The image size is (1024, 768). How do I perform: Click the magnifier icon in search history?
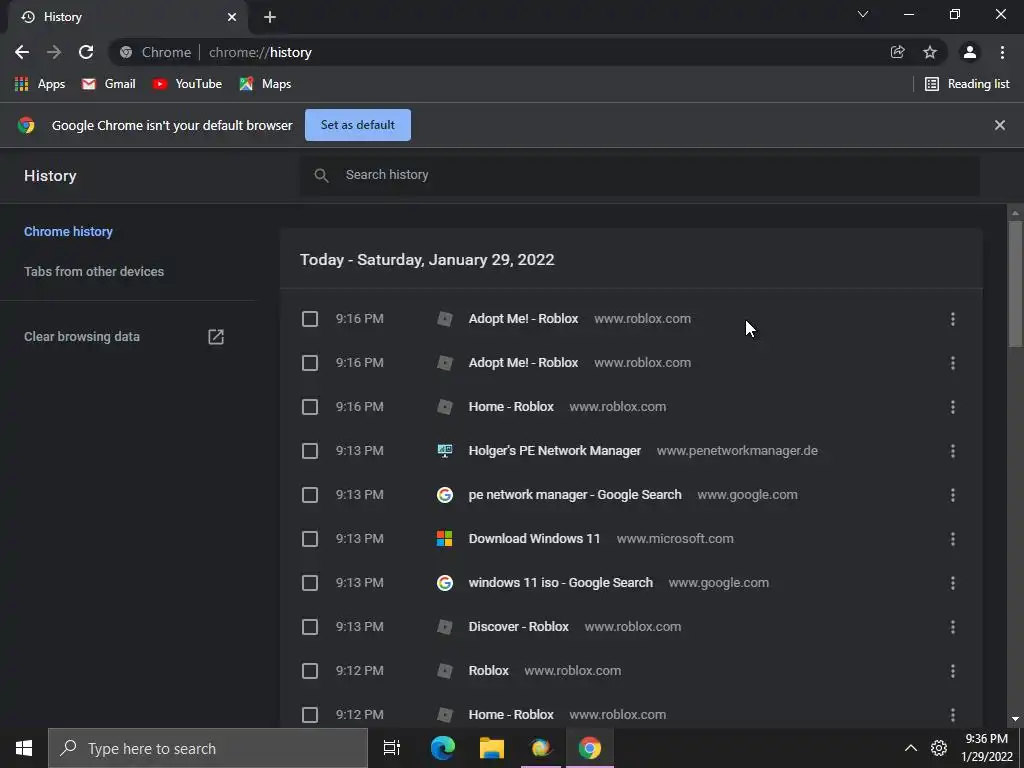click(321, 175)
